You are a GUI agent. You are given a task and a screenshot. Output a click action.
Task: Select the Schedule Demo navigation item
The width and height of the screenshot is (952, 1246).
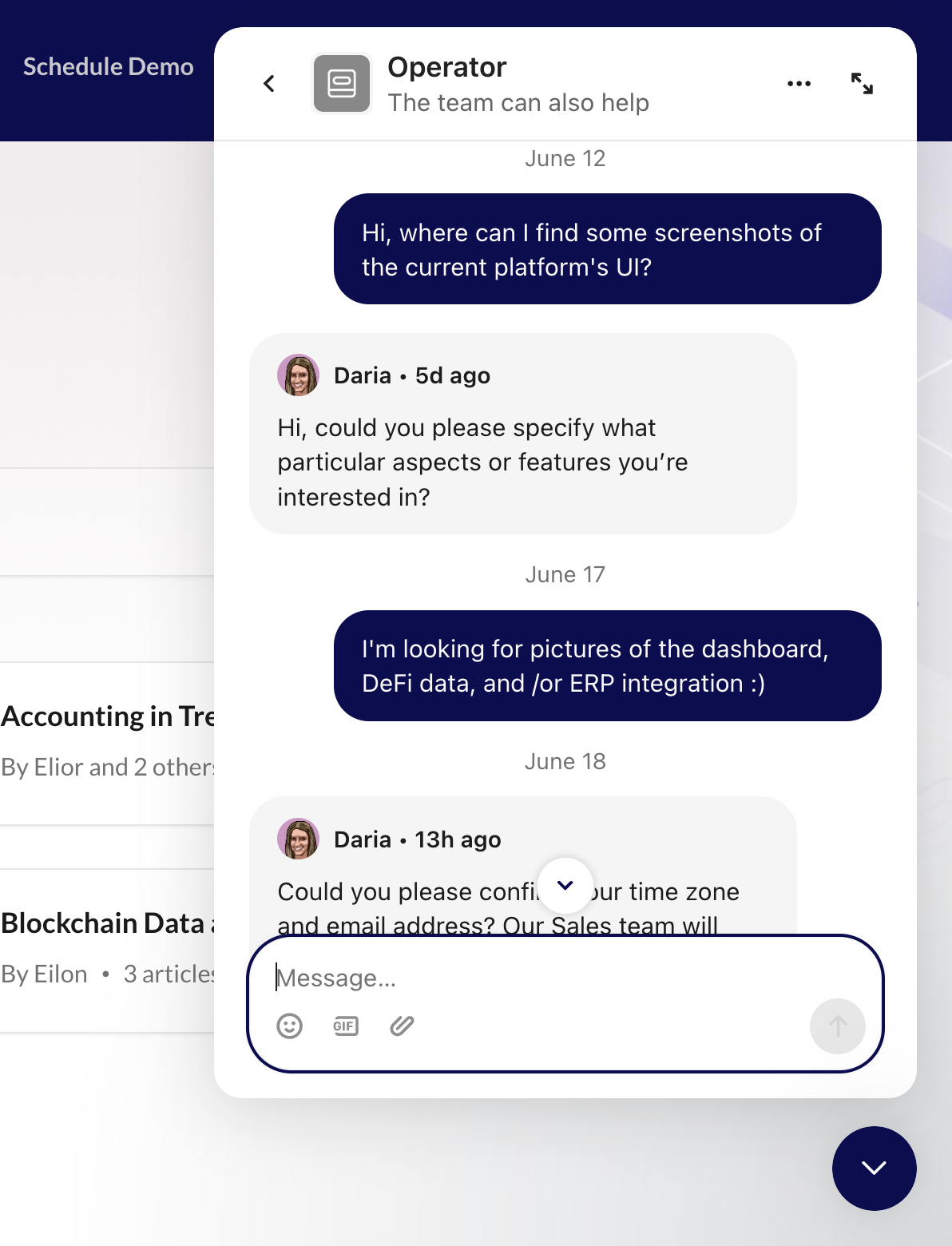pos(109,66)
